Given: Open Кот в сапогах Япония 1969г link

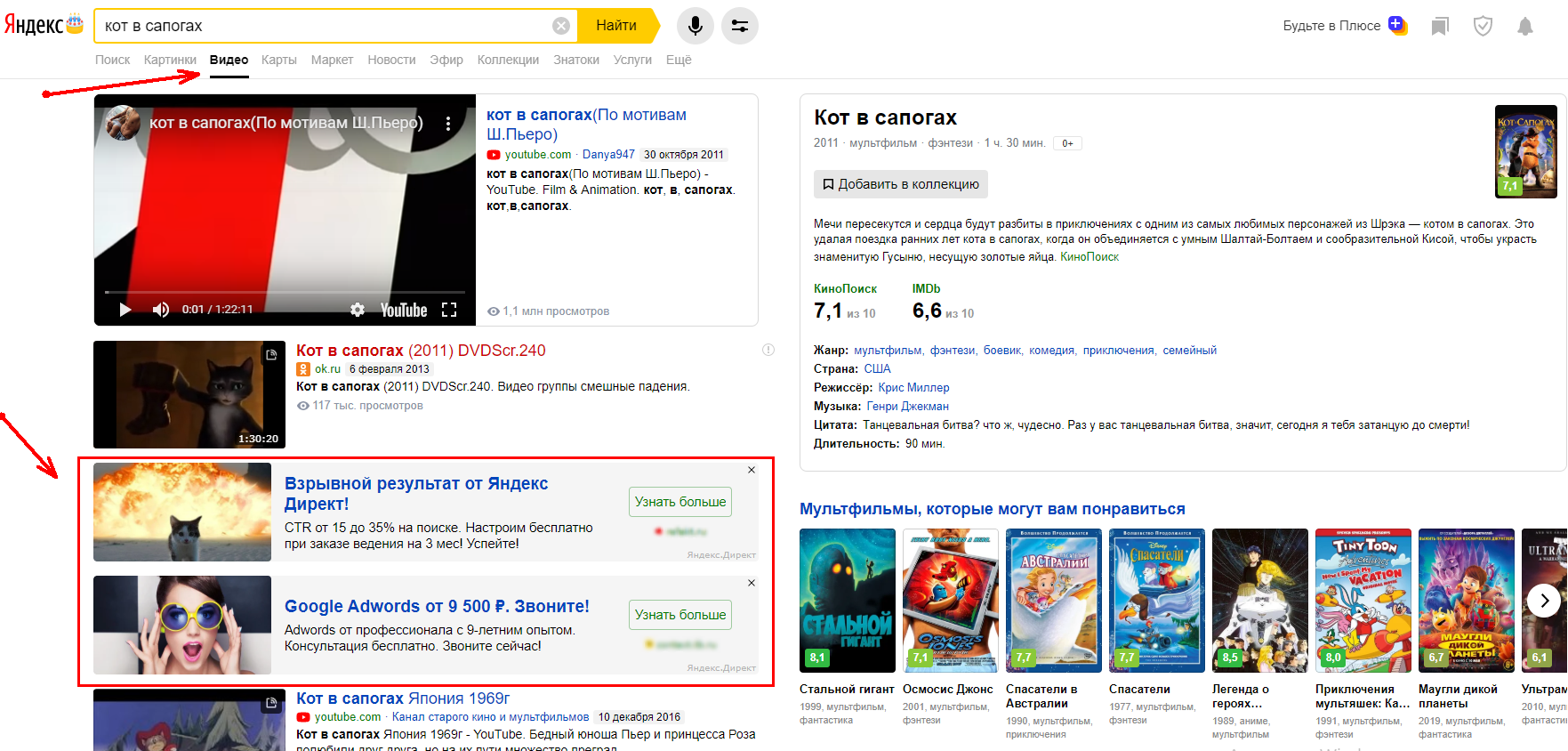Looking at the screenshot, I should tap(403, 699).
